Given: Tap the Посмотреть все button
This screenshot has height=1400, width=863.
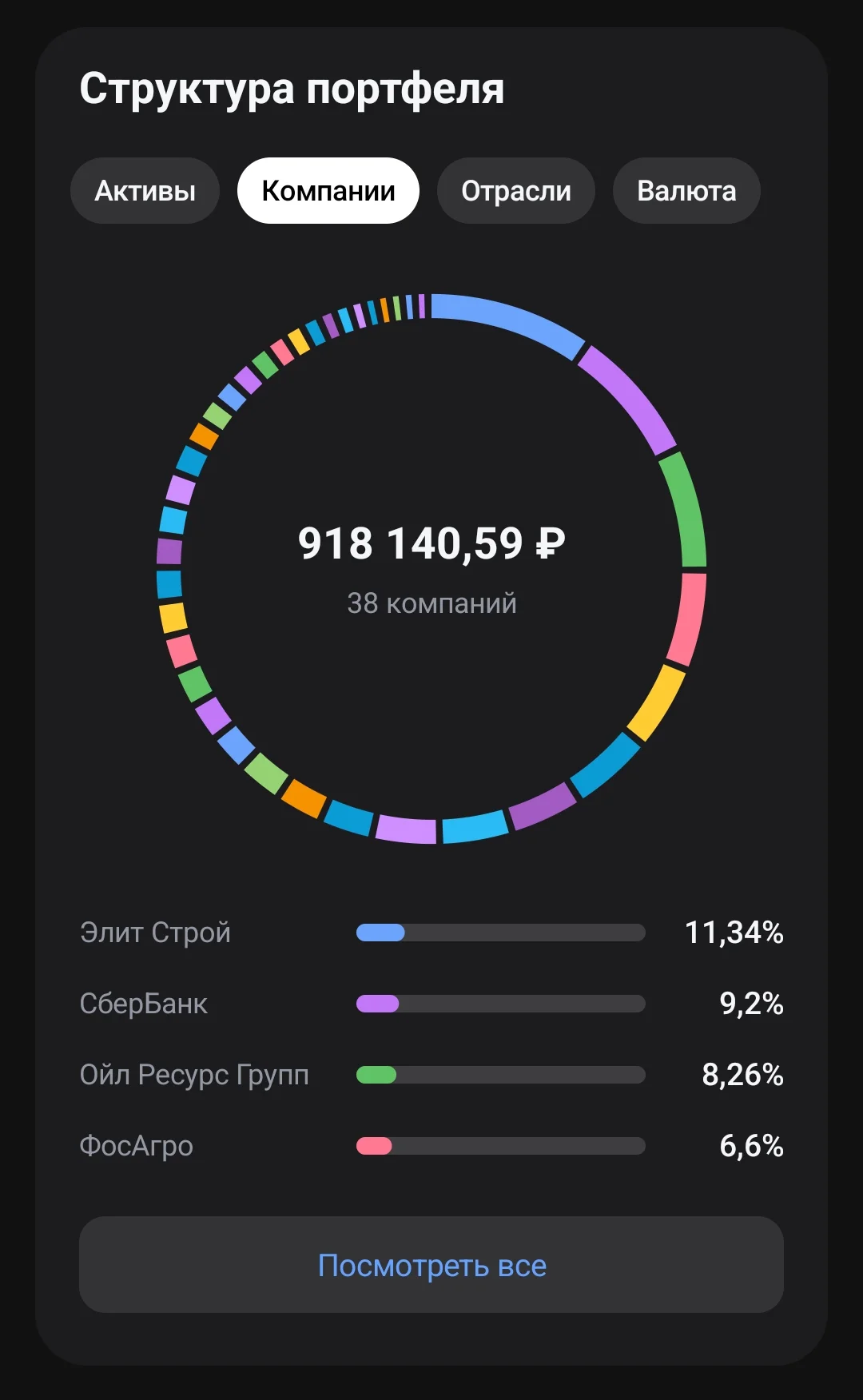Looking at the screenshot, I should coord(431,1265).
